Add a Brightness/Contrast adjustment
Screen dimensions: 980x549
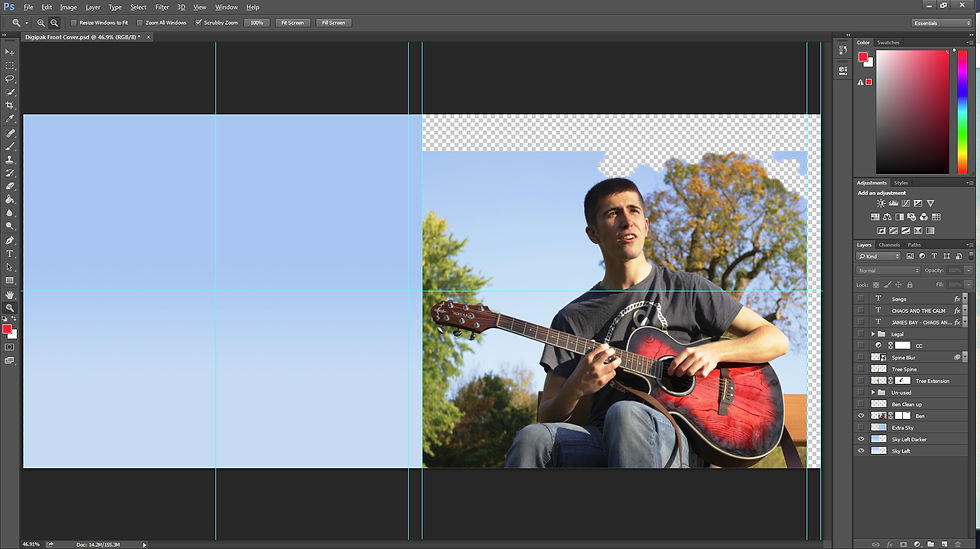pyautogui.click(x=881, y=203)
